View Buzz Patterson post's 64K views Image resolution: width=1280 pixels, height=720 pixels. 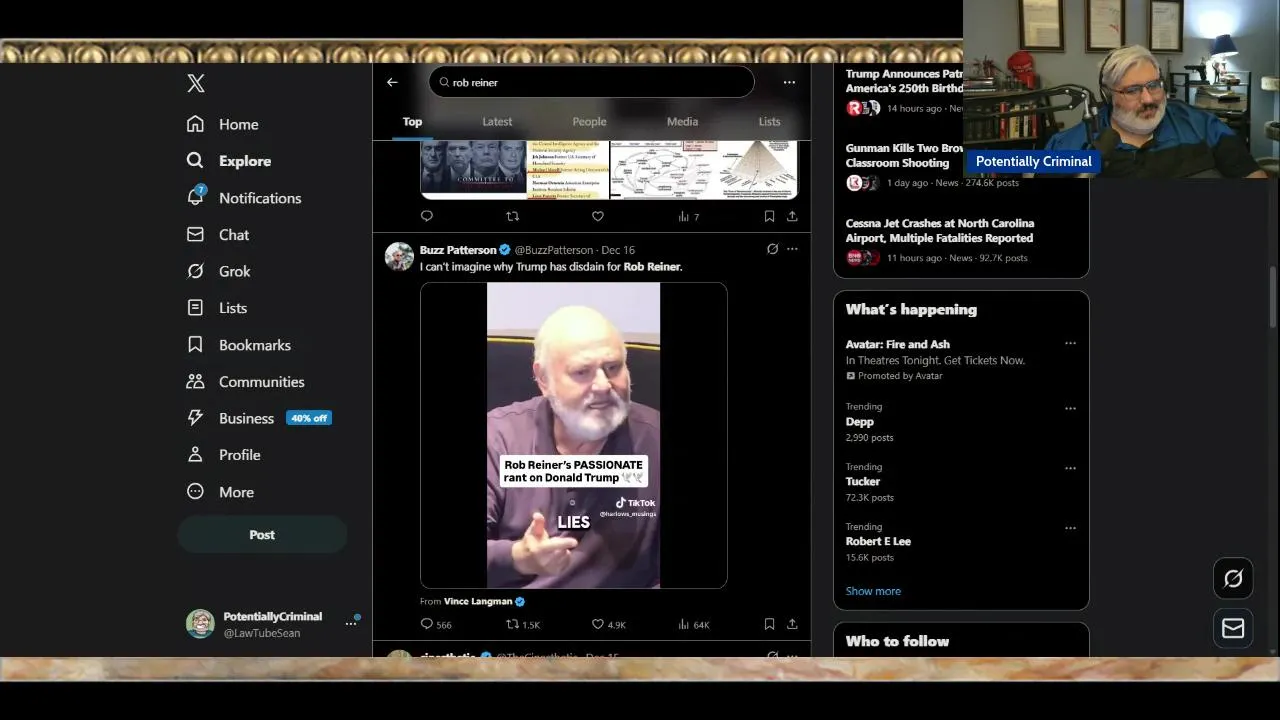point(693,624)
